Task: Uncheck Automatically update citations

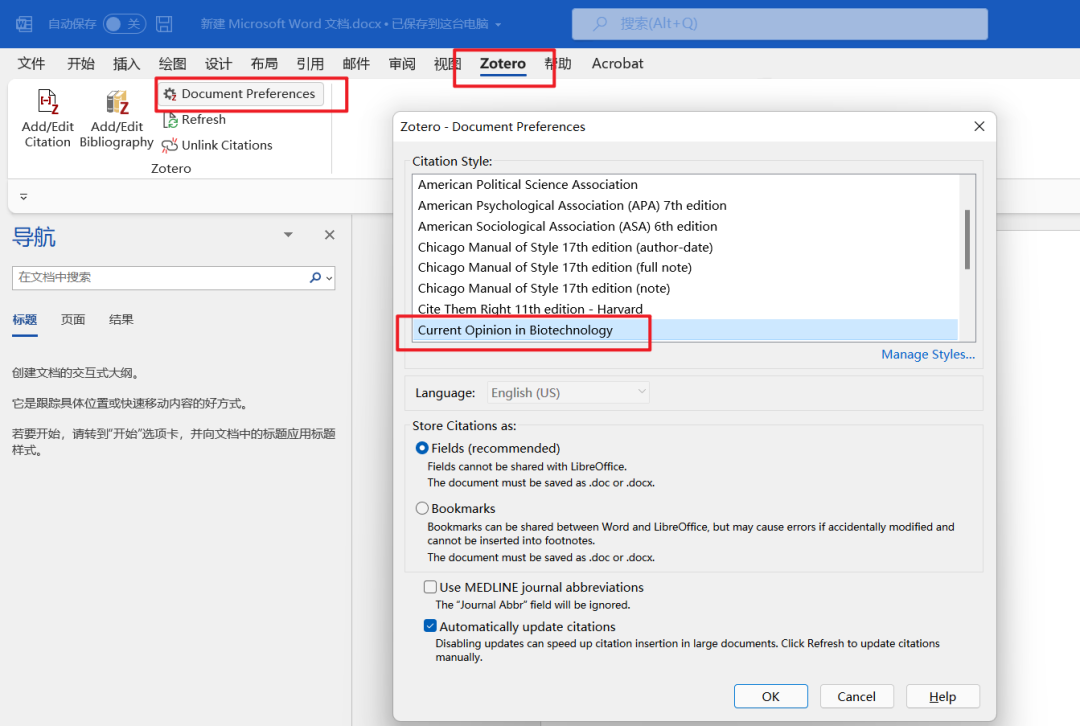Action: tap(430, 626)
